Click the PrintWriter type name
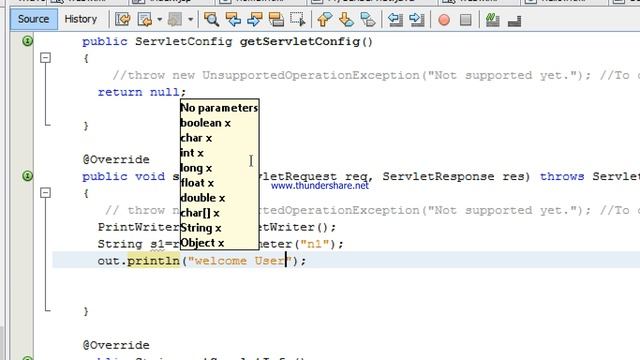Viewport: 640px width, 360px height. pyautogui.click(x=138, y=227)
